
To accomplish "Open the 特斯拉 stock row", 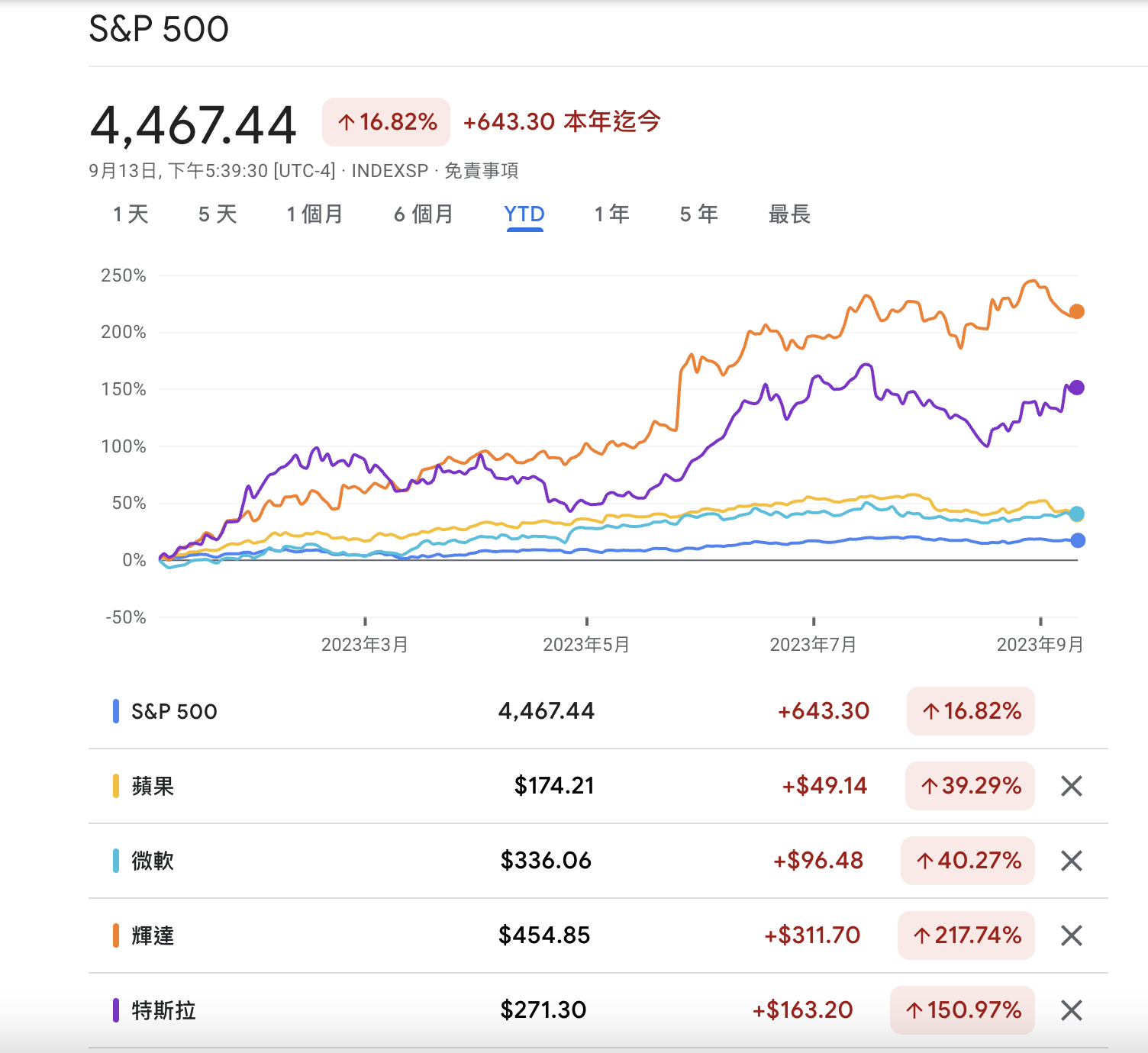I will pyautogui.click(x=598, y=1010).
